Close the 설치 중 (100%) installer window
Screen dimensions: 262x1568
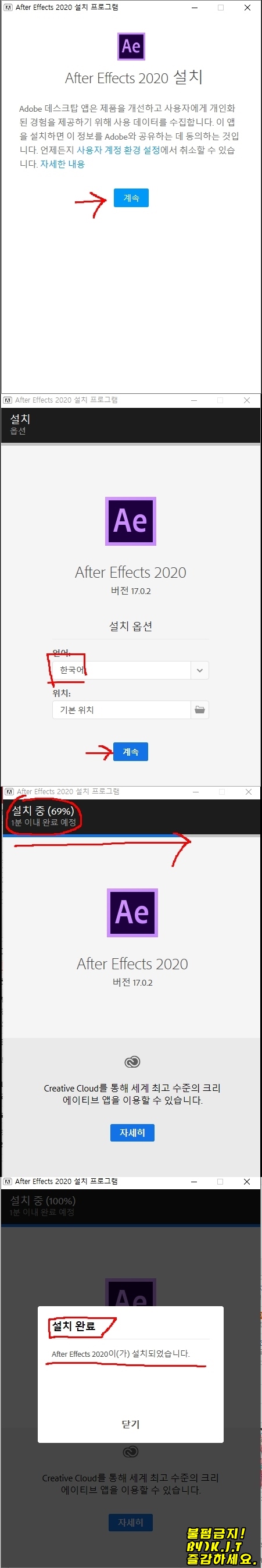coord(247,1182)
